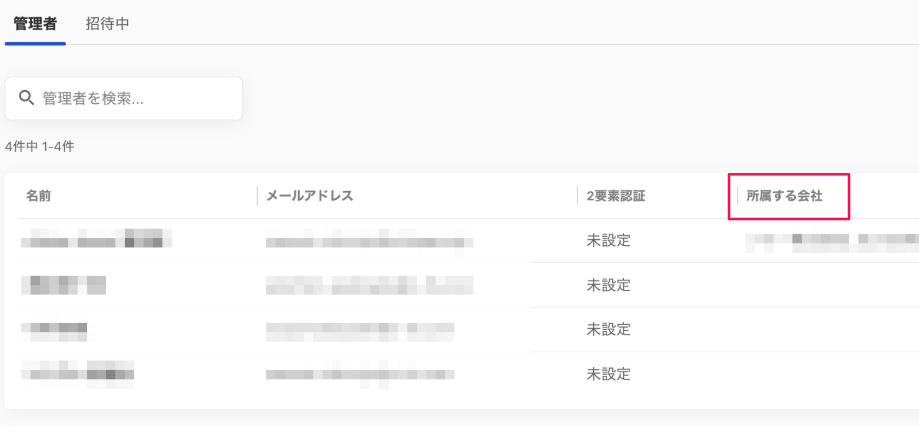
Task: Click 未設定 status in the third row
Action: [608, 329]
